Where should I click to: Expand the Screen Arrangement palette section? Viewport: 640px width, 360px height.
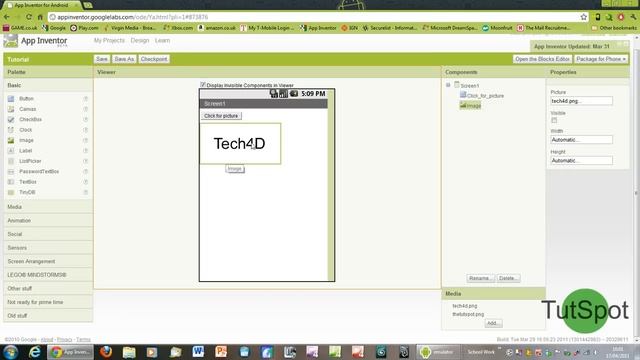(x=48, y=261)
